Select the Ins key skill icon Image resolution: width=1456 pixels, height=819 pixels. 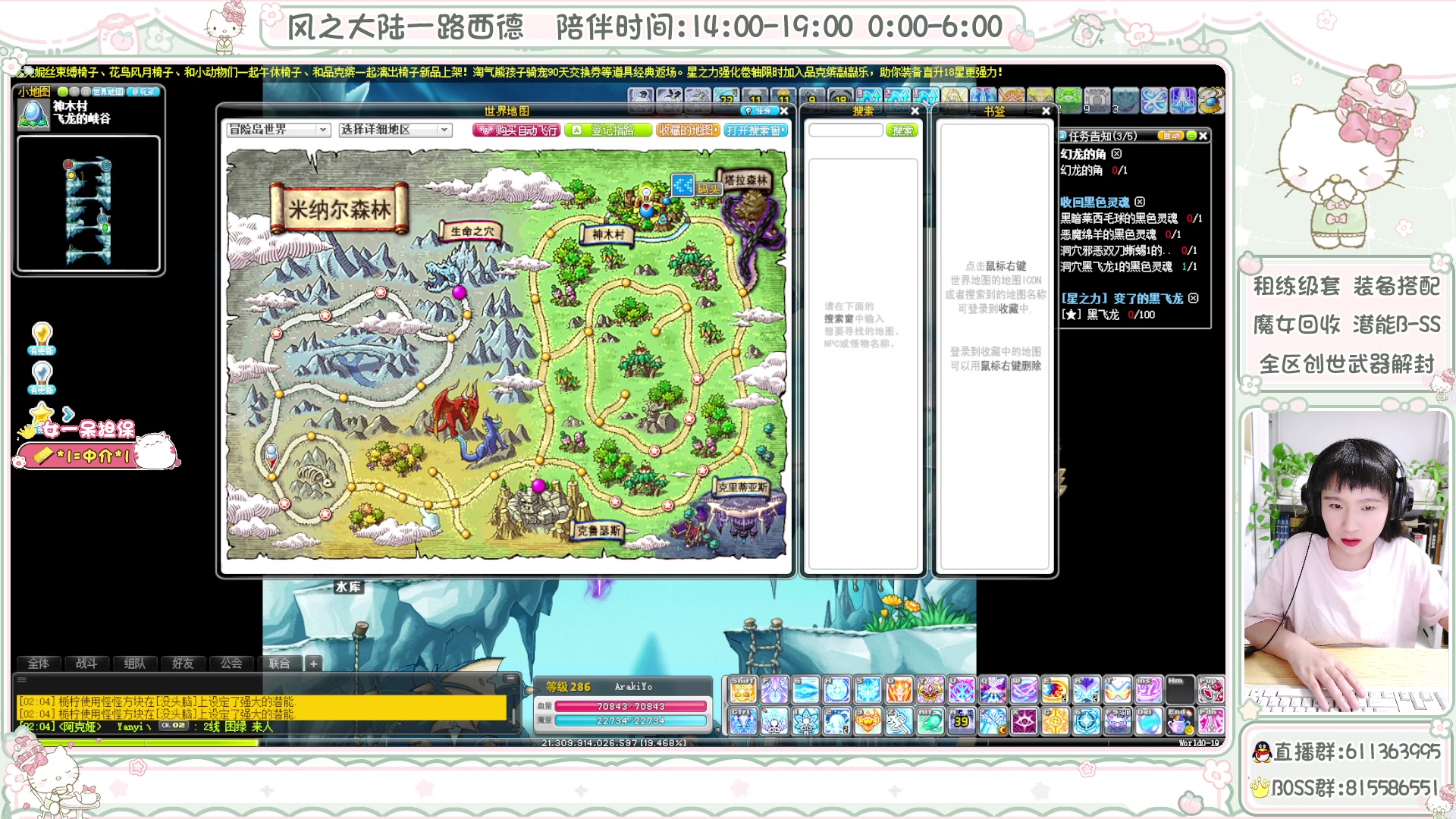pos(1148,690)
